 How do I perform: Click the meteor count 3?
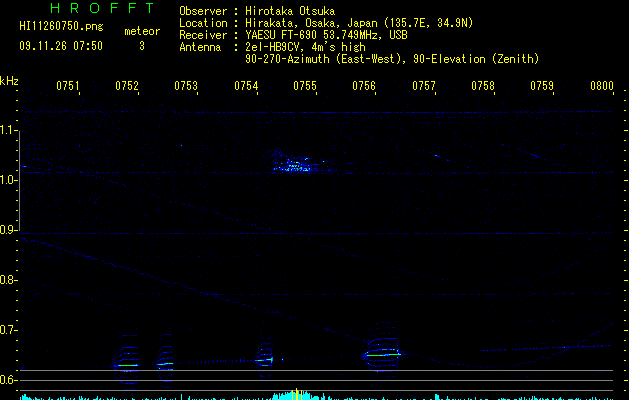tap(142, 46)
